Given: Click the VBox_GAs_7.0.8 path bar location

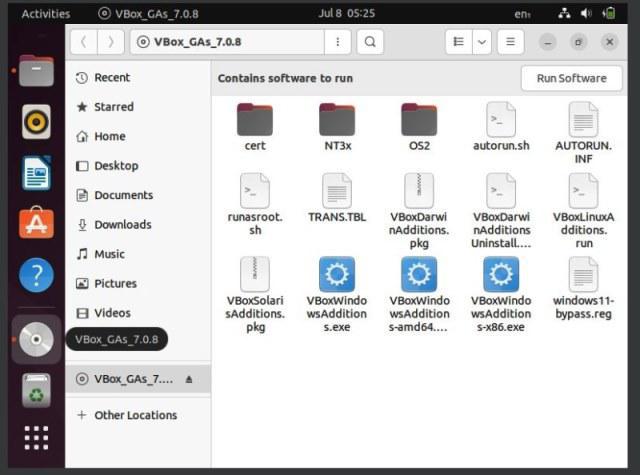Looking at the screenshot, I should 227,42.
